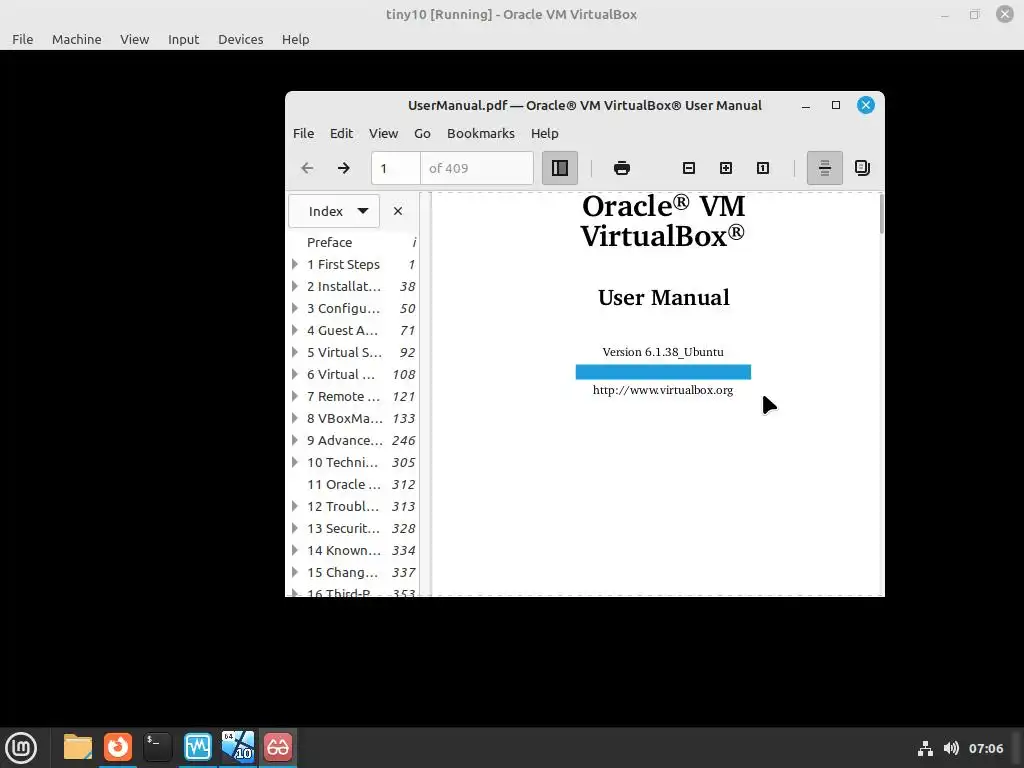This screenshot has height=768, width=1024.
Task: Open the file manager from taskbar
Action: [x=78, y=747]
